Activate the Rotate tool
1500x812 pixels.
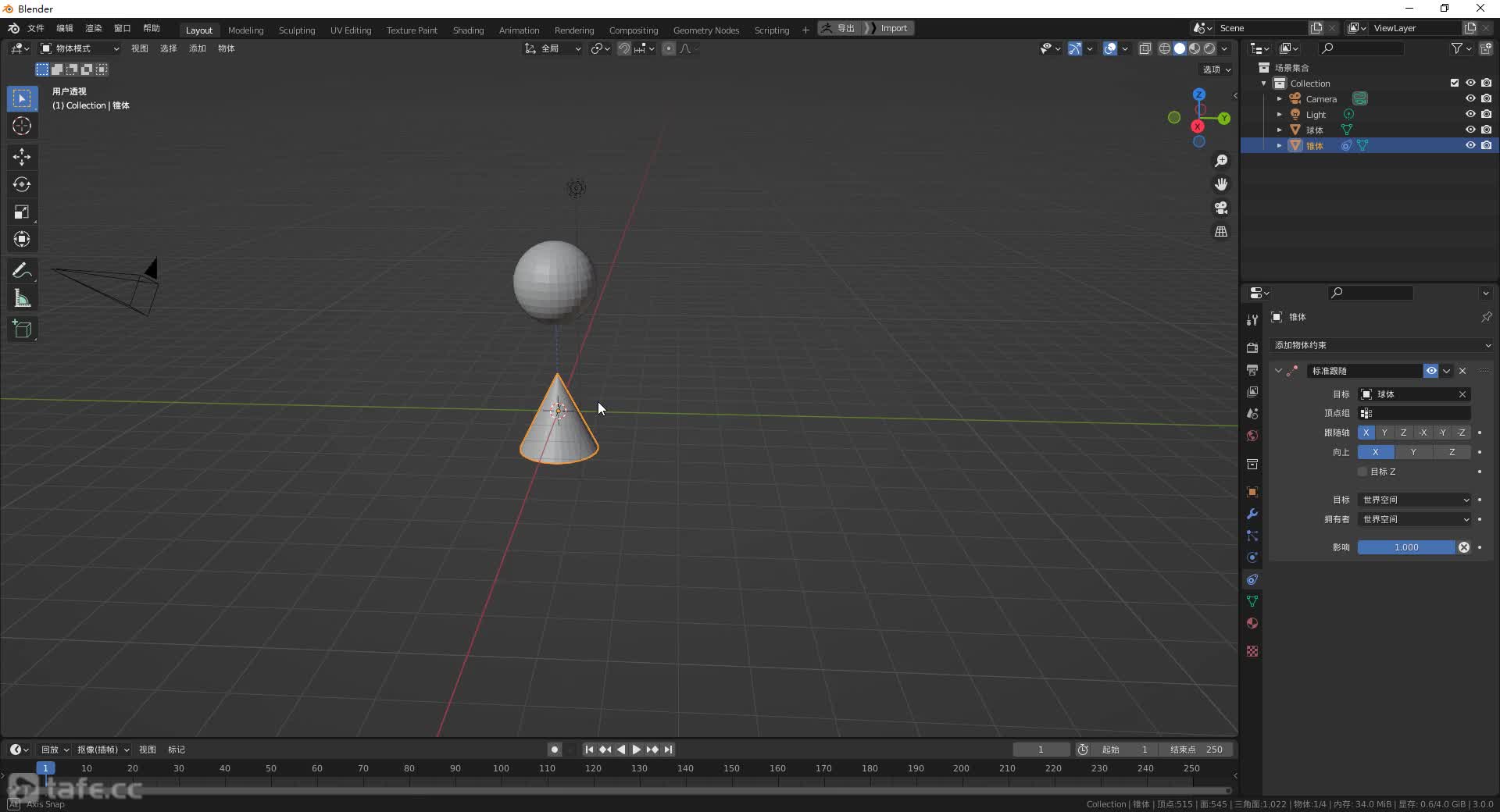pos(22,184)
